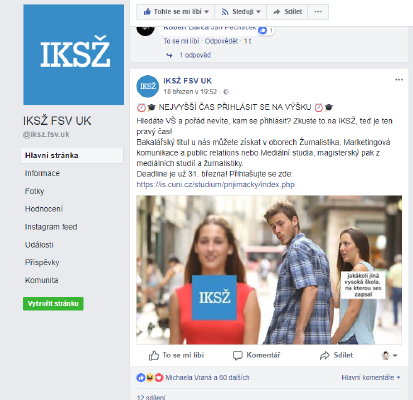Click the thumbs-up To se mi líbí icon

pyautogui.click(x=154, y=356)
